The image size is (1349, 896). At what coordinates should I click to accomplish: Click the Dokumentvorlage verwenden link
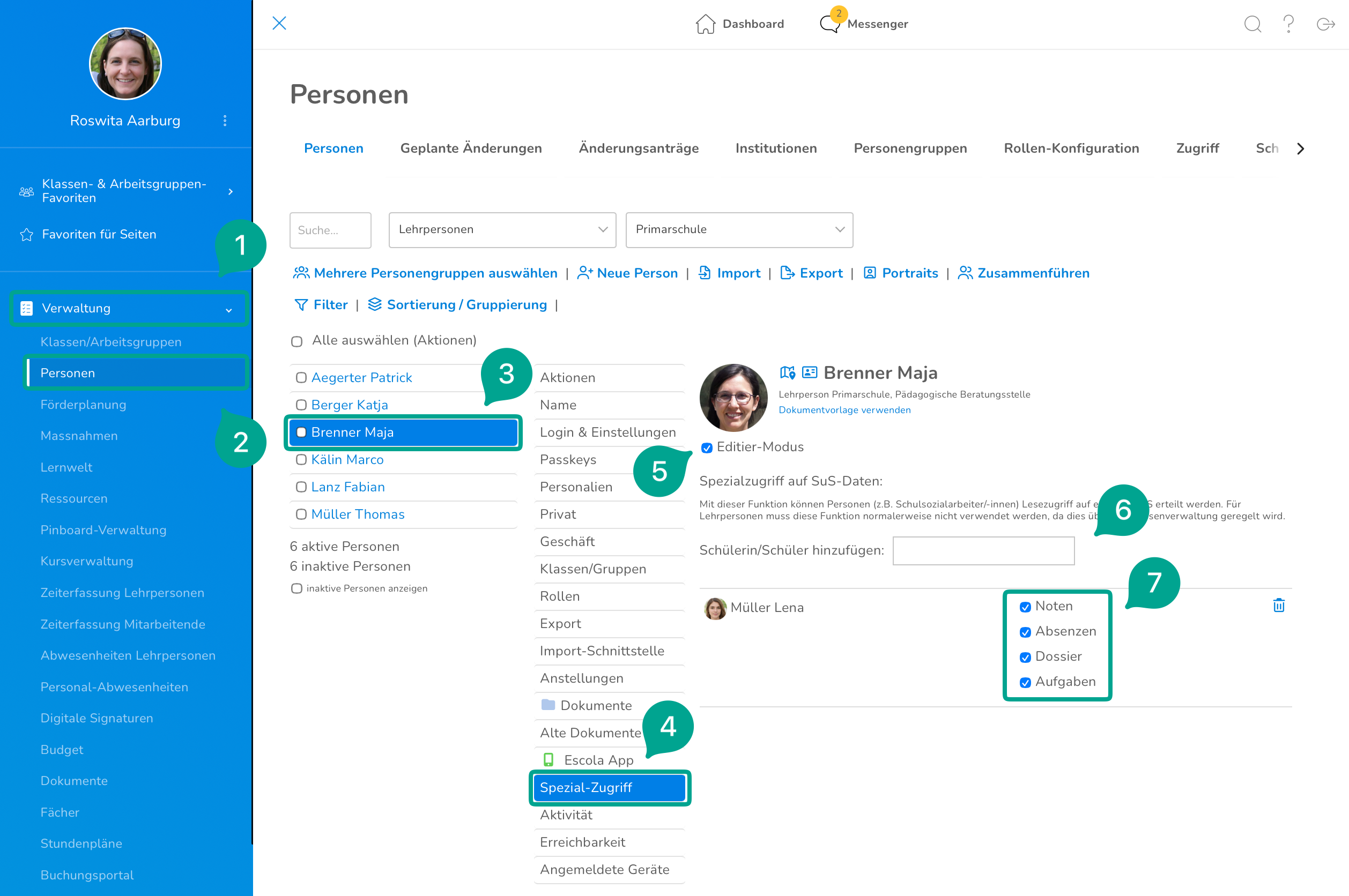[844, 410]
